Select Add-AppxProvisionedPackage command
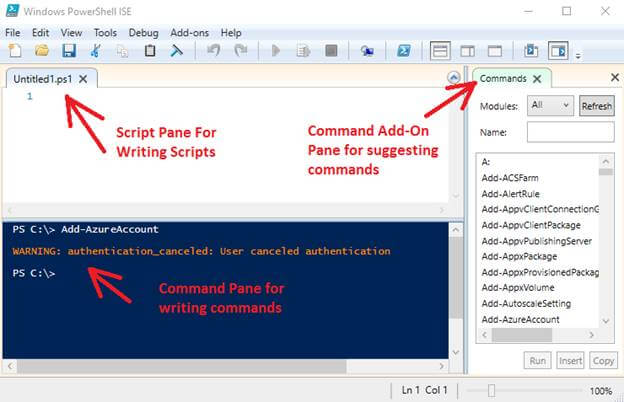 pyautogui.click(x=539, y=272)
